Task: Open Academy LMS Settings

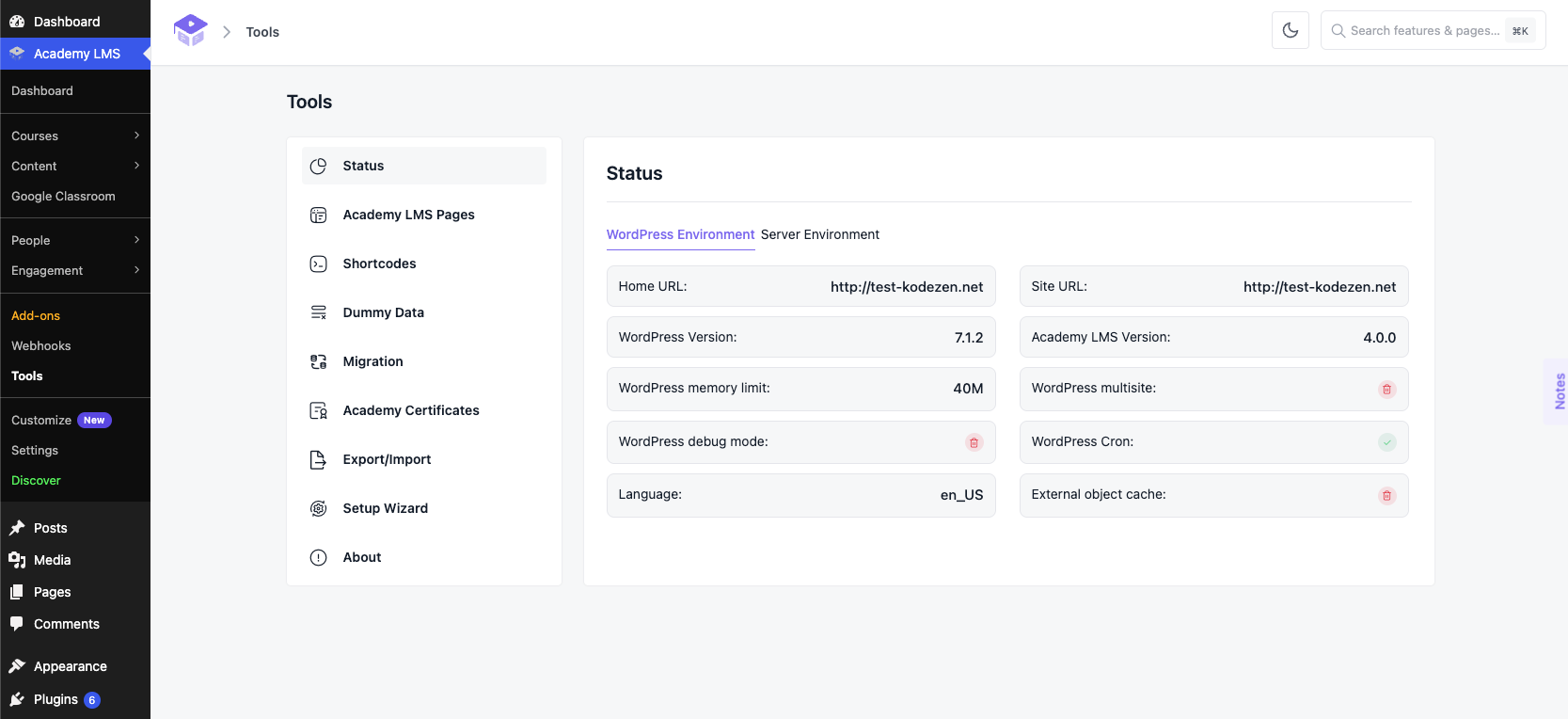Action: click(x=35, y=450)
